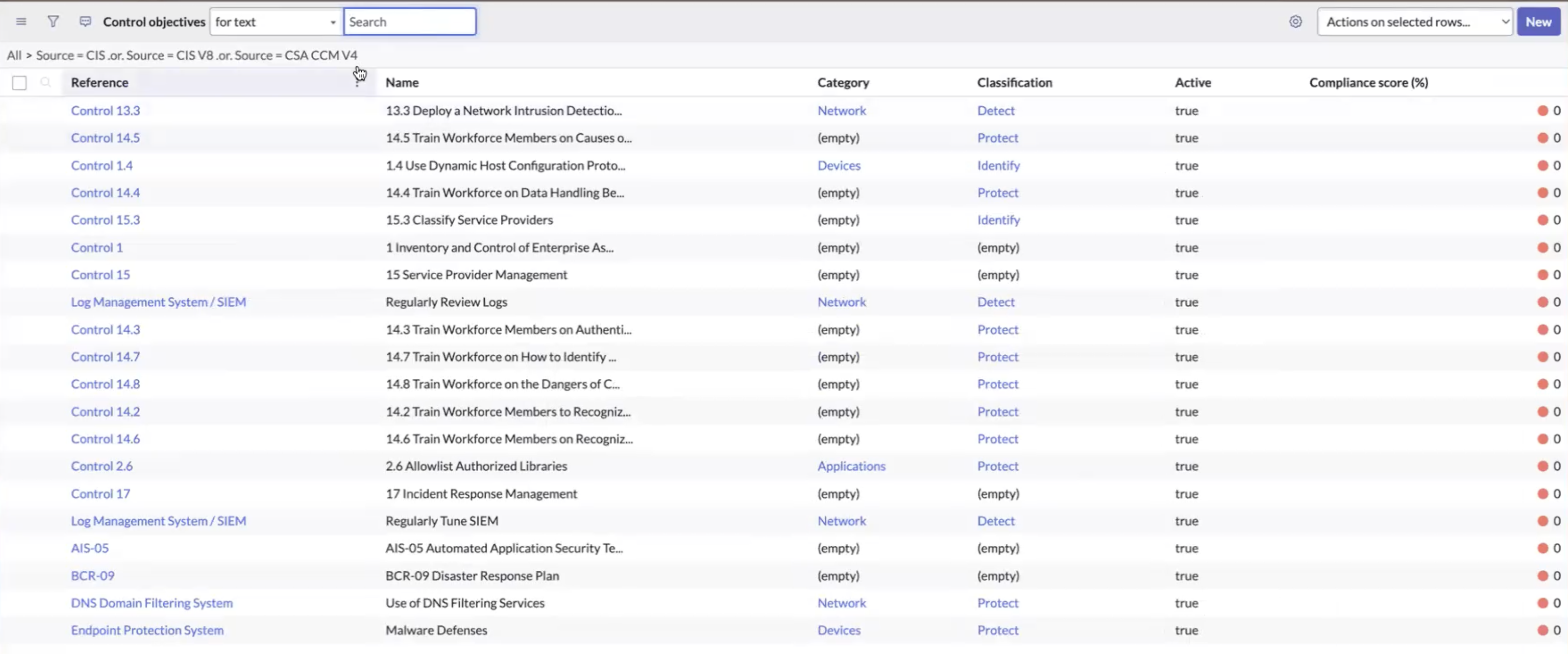Select the '17 Incident Response Management' name cell
The height and width of the screenshot is (654, 1568).
click(x=481, y=494)
